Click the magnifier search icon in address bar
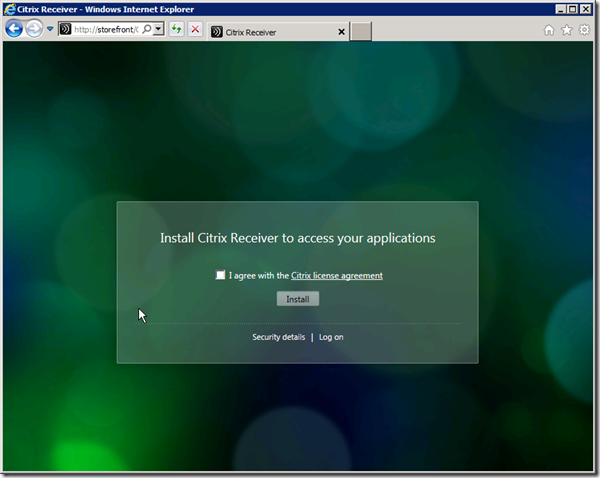Image resolution: width=600 pixels, height=478 pixels. (147, 29)
